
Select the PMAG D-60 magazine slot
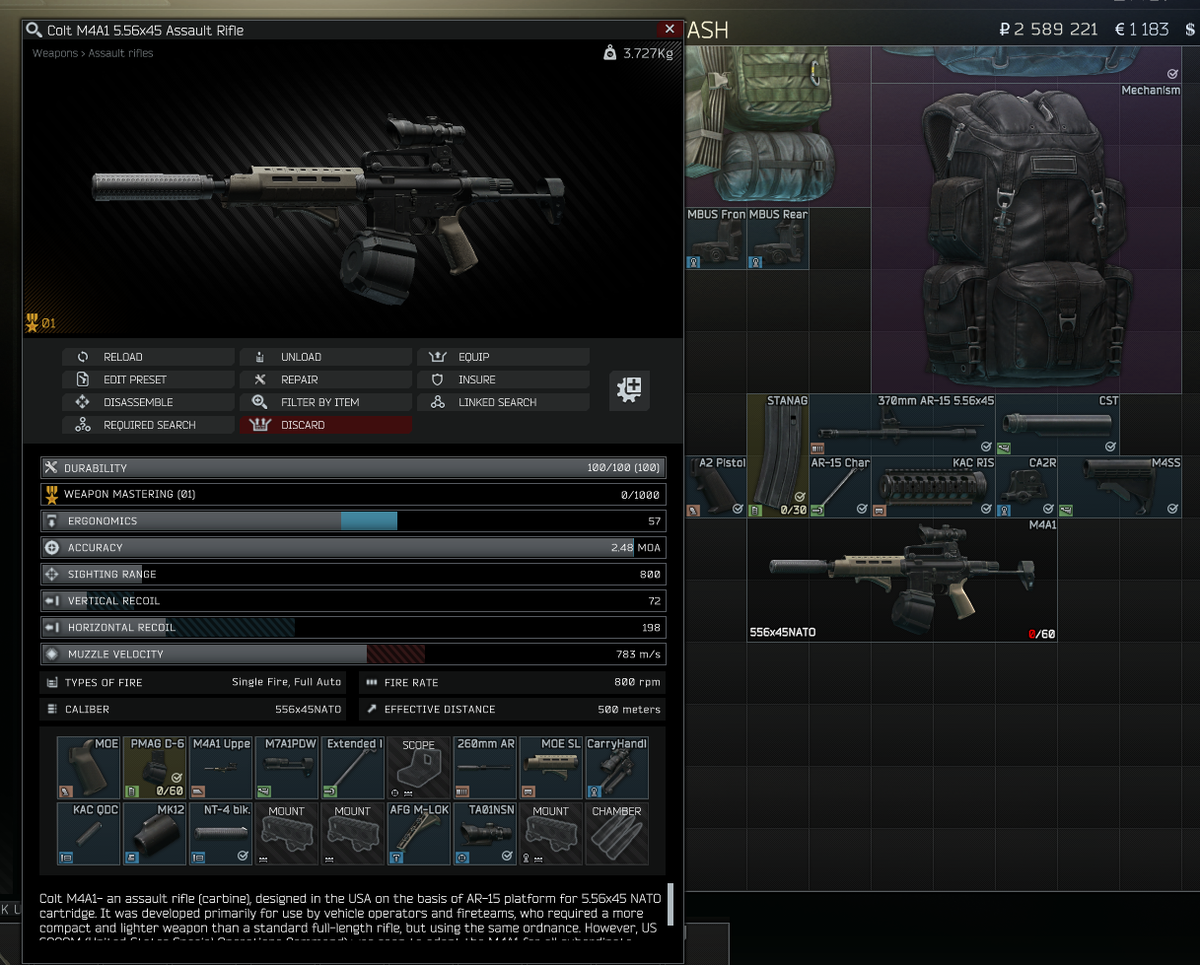pyautogui.click(x=155, y=767)
